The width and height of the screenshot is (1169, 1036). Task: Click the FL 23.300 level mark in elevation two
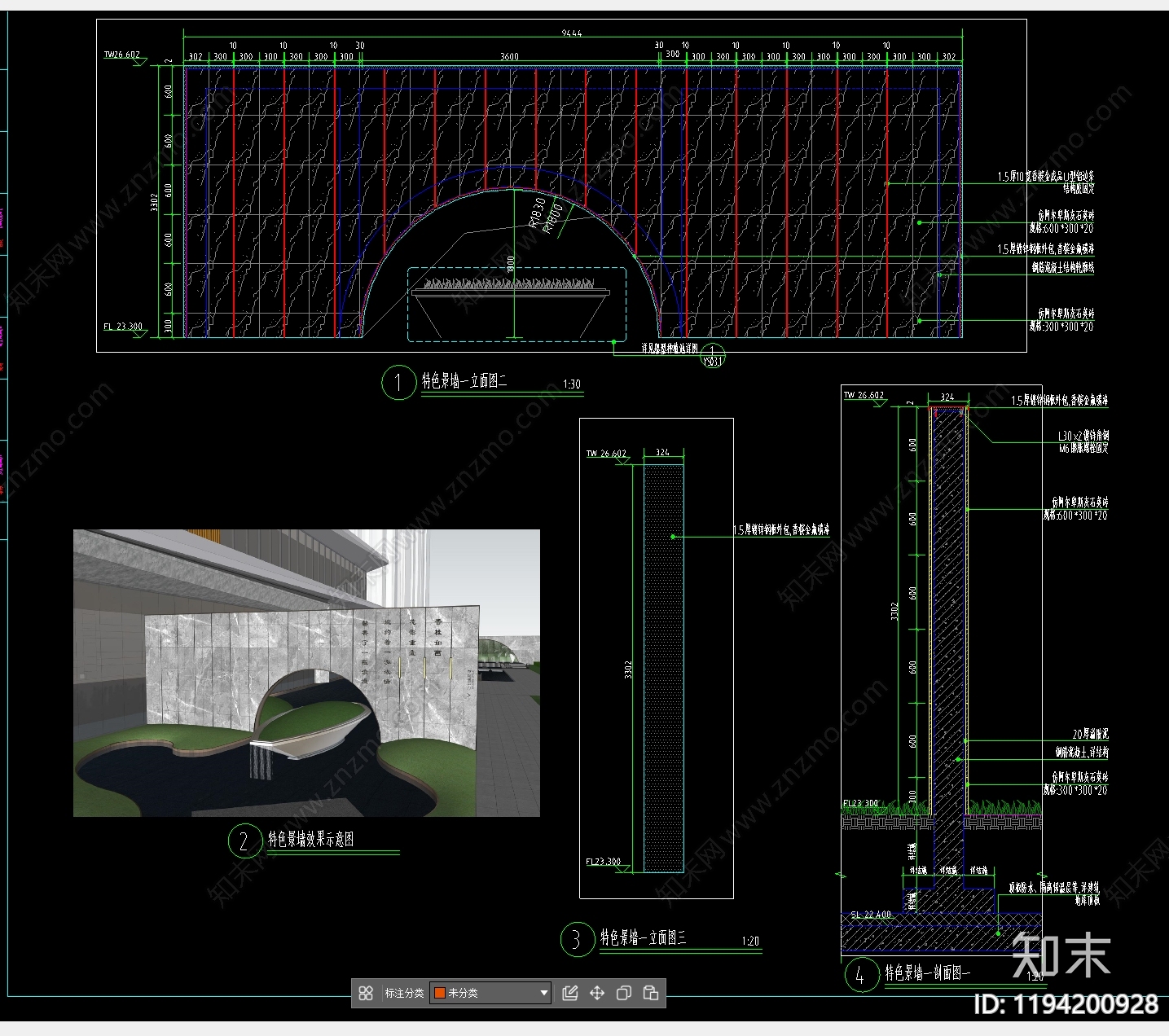tap(123, 326)
